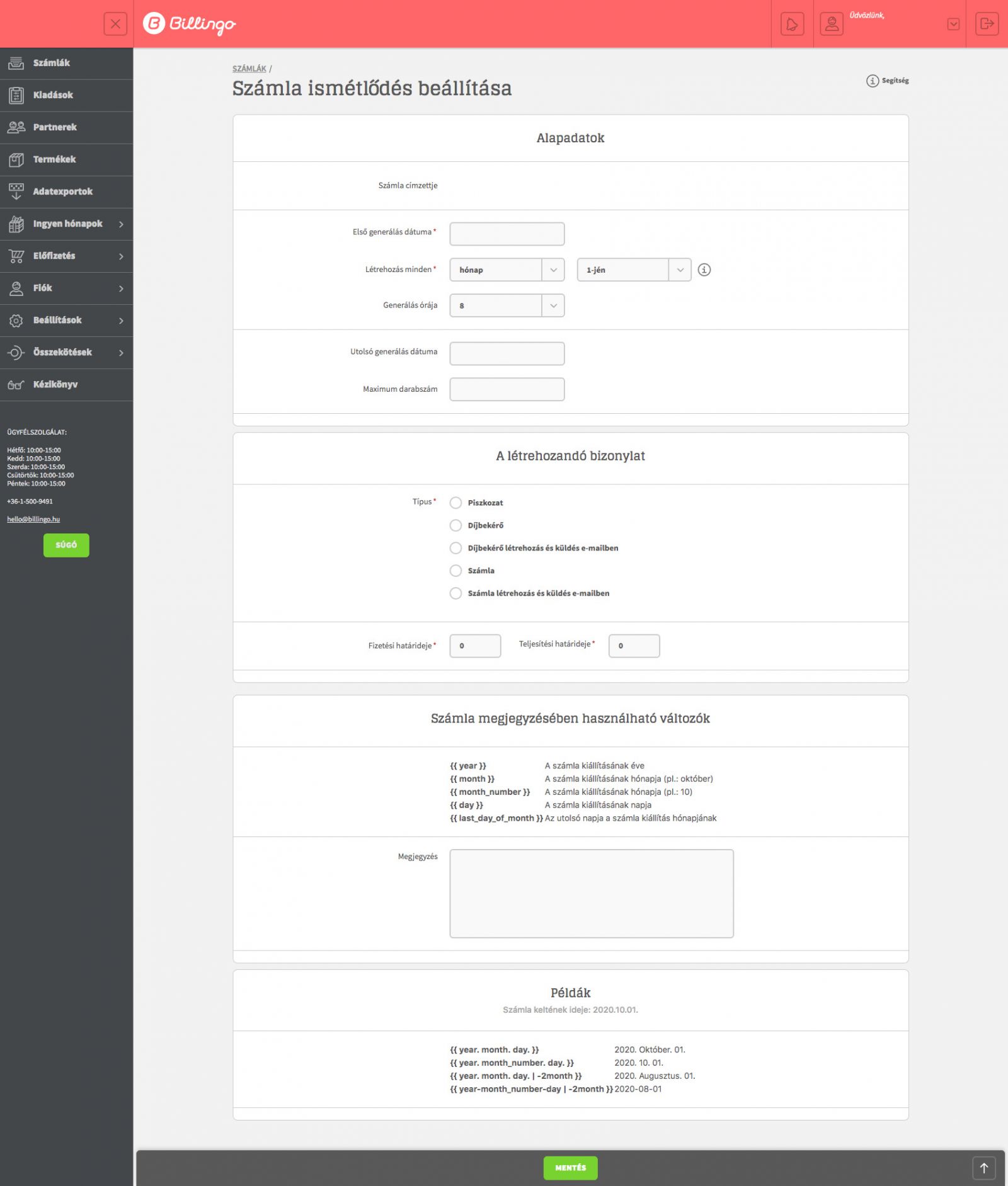
Task: Click SZÁMLÁK breadcrumb link
Action: pyautogui.click(x=249, y=69)
